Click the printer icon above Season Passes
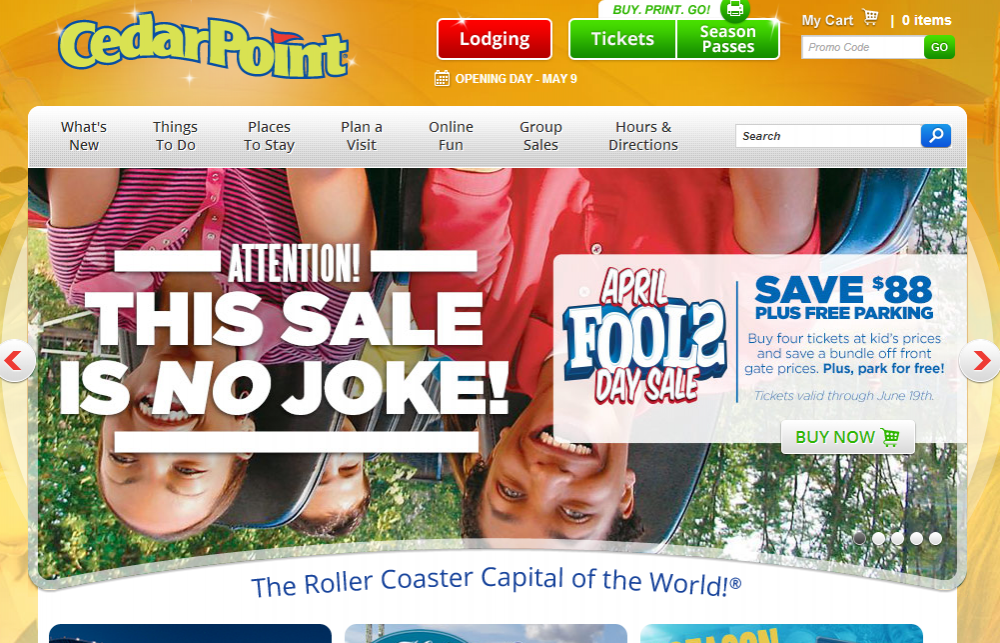 tap(735, 9)
